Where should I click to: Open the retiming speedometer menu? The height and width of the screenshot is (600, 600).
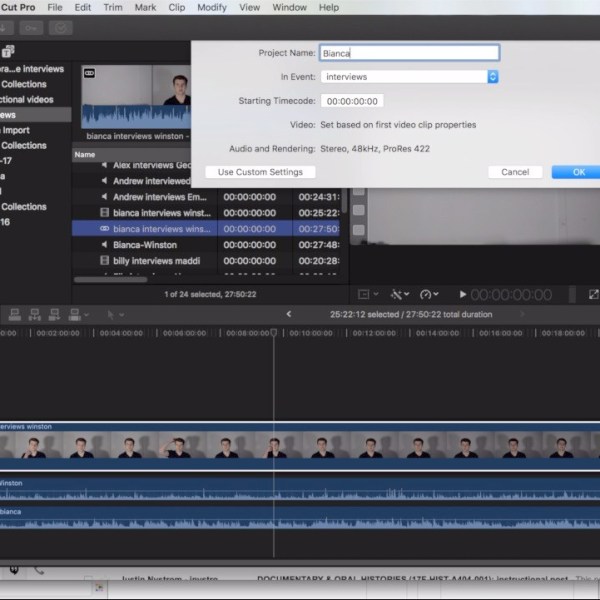point(429,295)
